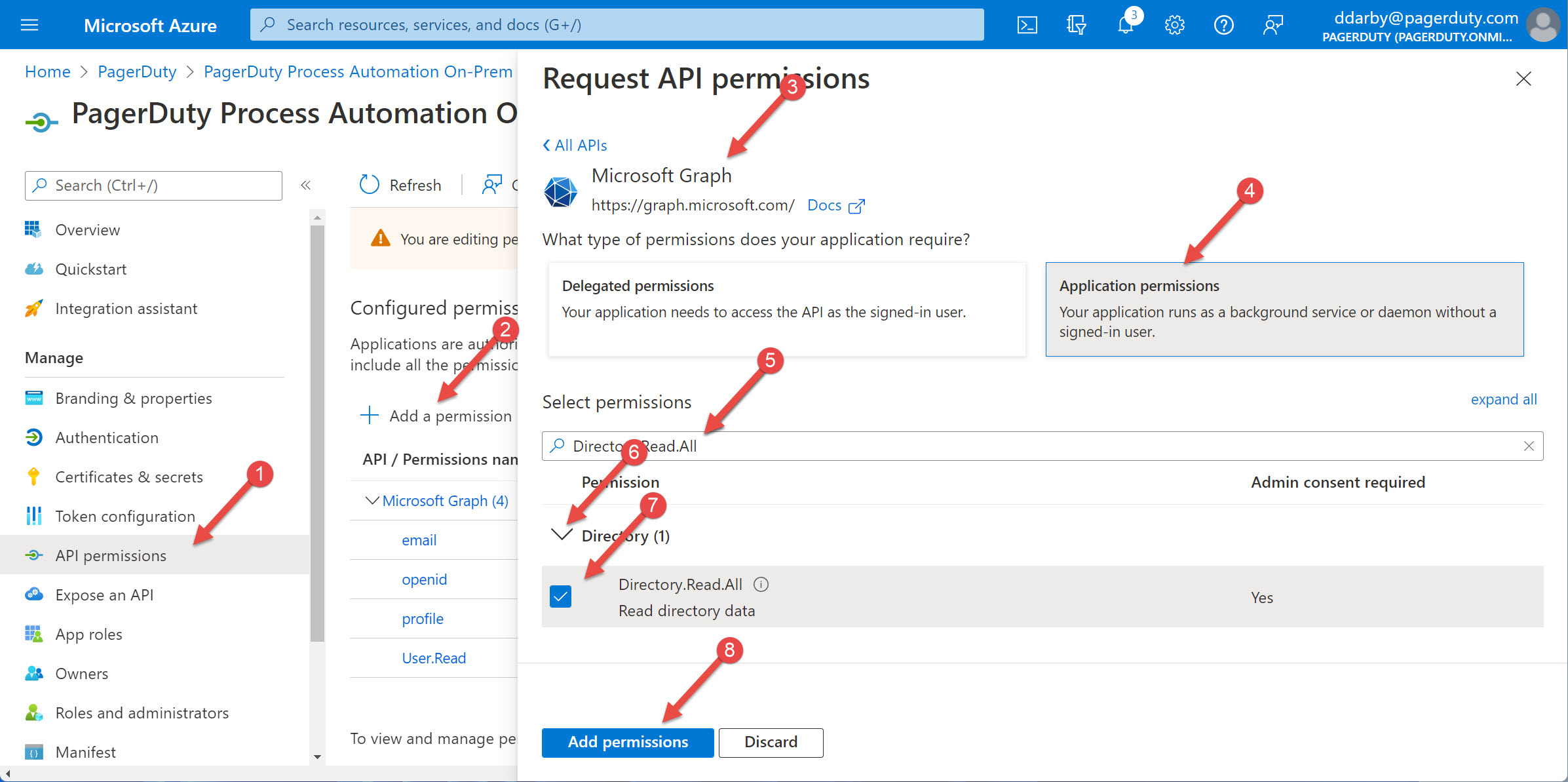Click the sidebar scrollbar down arrow

[317, 757]
